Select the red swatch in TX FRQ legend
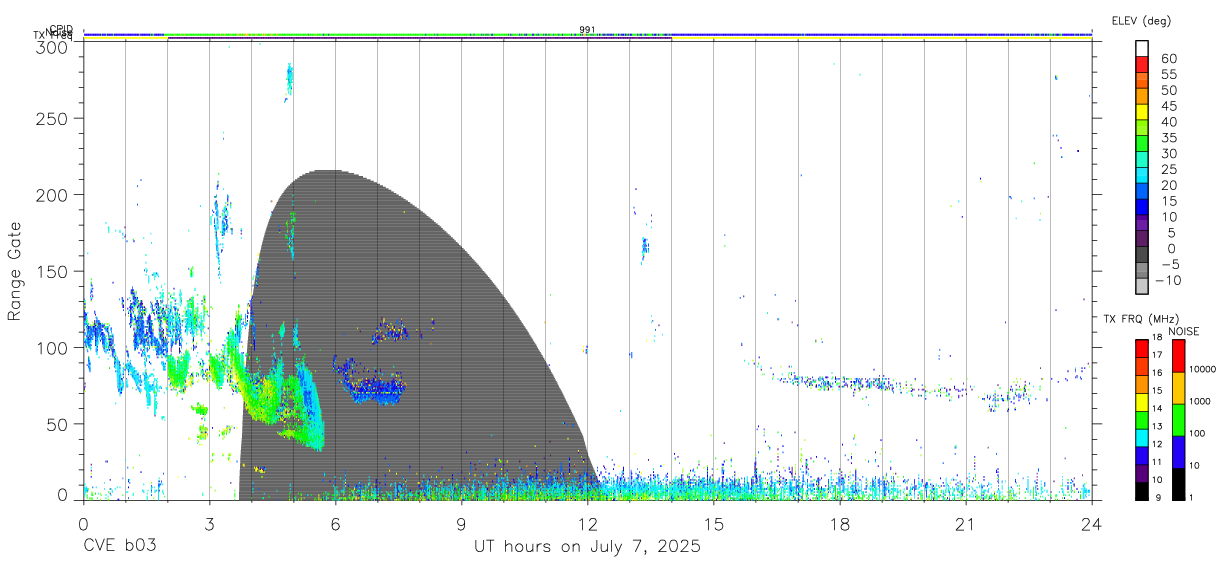1228x567 pixels. (1142, 348)
